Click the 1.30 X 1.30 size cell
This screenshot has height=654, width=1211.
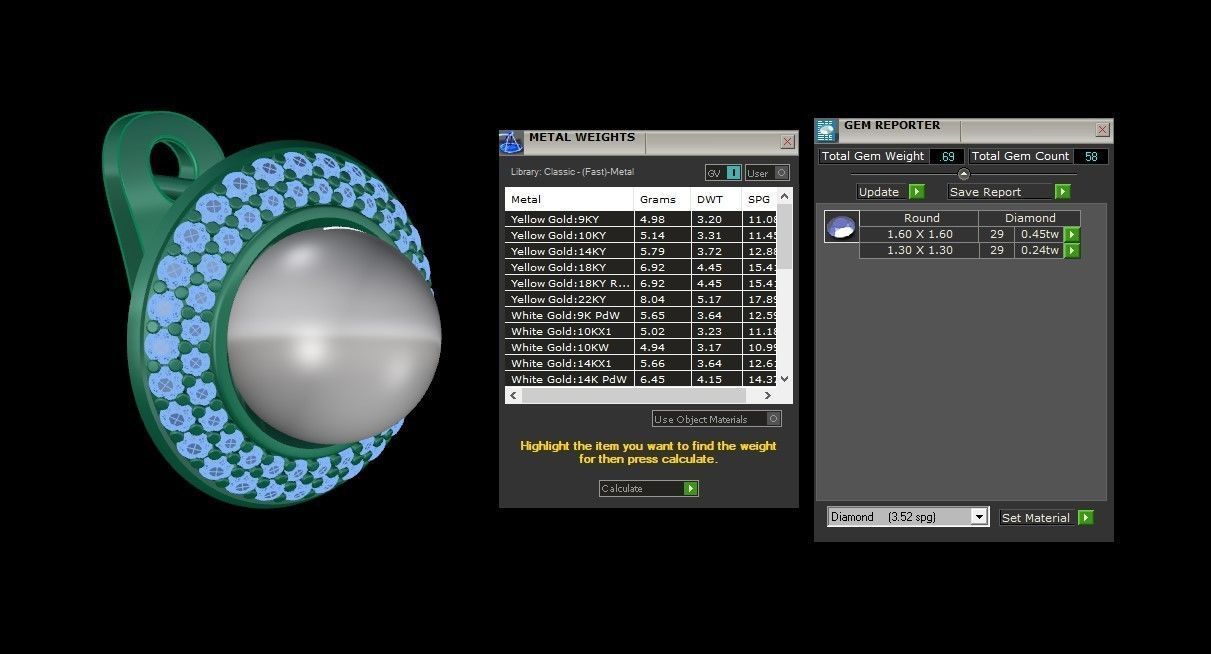tap(919, 250)
